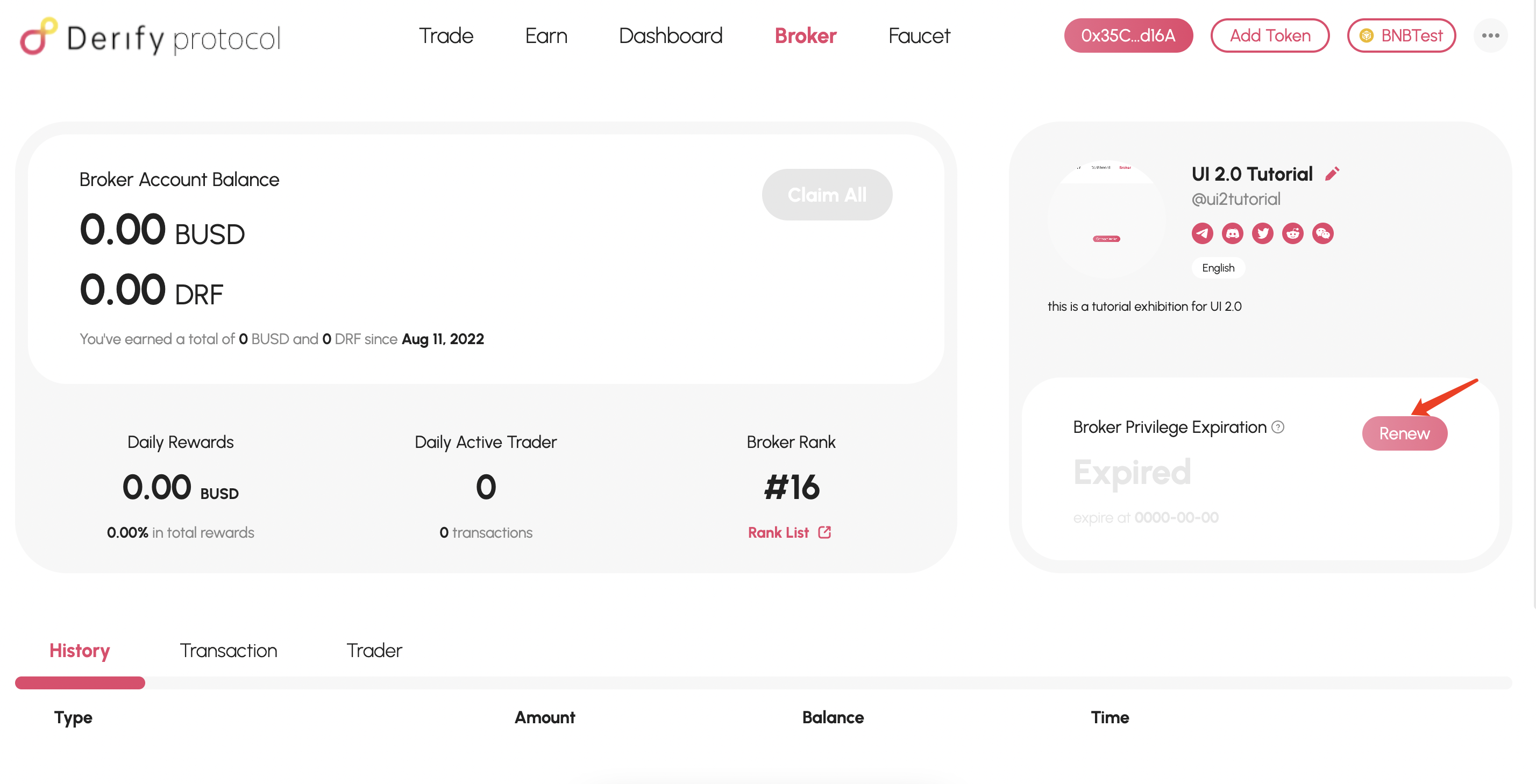Open the Earn menu item
The width and height of the screenshot is (1536, 784).
(x=545, y=36)
